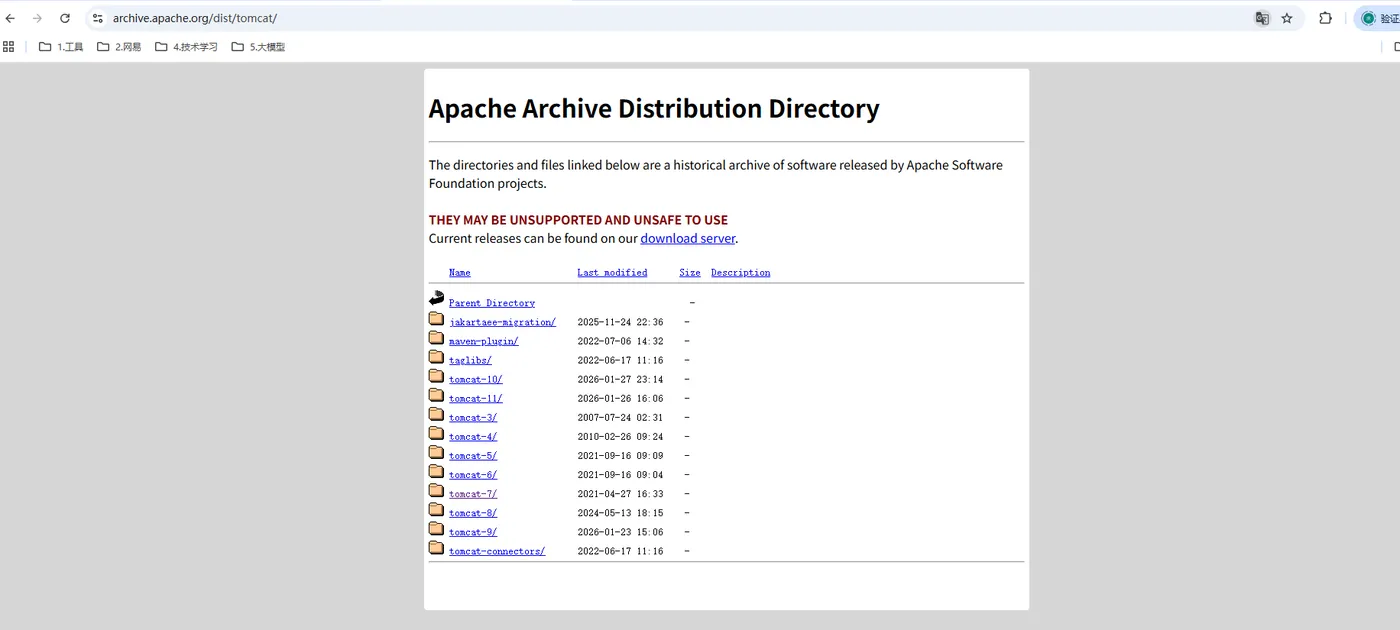Click the date 2026-01-23 15:06

click(620, 531)
